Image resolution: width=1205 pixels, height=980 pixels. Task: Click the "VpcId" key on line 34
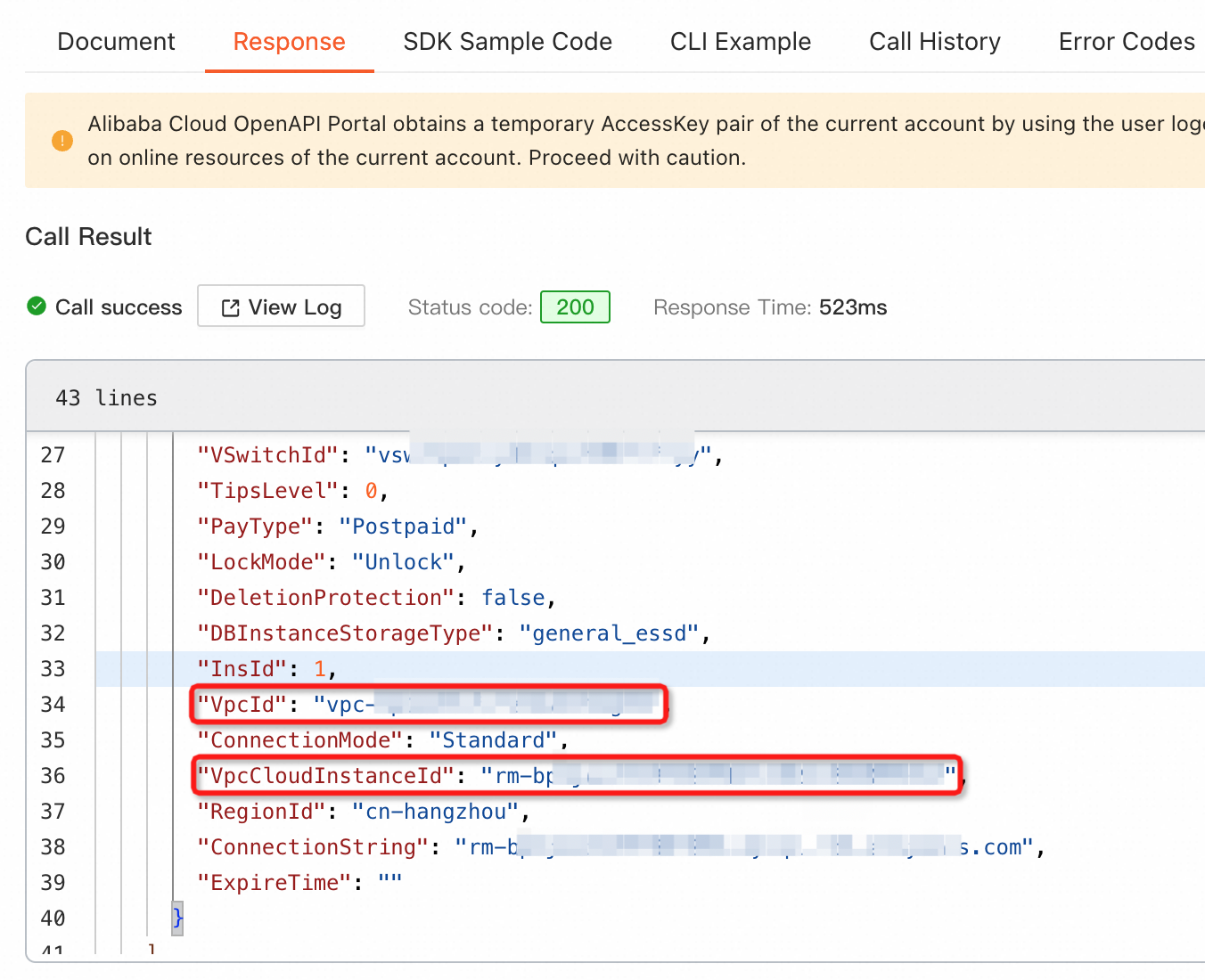tap(242, 705)
